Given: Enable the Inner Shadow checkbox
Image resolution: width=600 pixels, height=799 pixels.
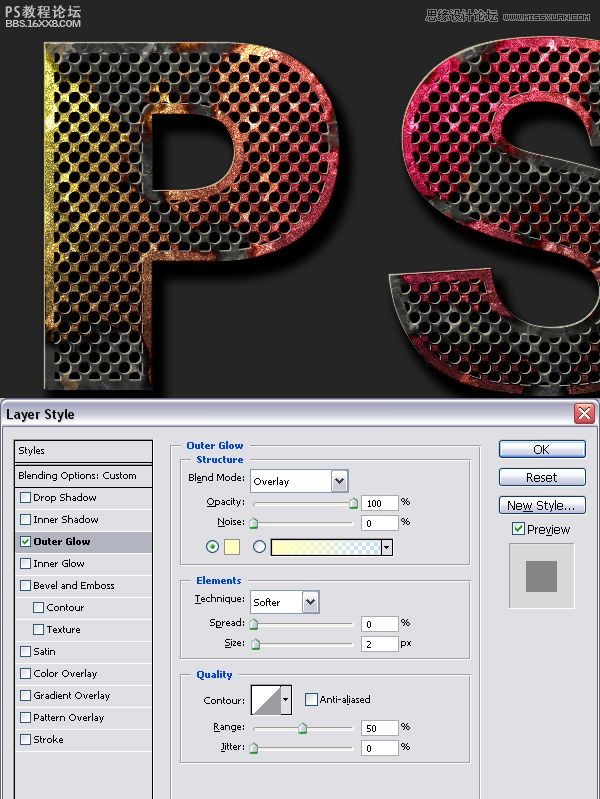Looking at the screenshot, I should tap(25, 519).
